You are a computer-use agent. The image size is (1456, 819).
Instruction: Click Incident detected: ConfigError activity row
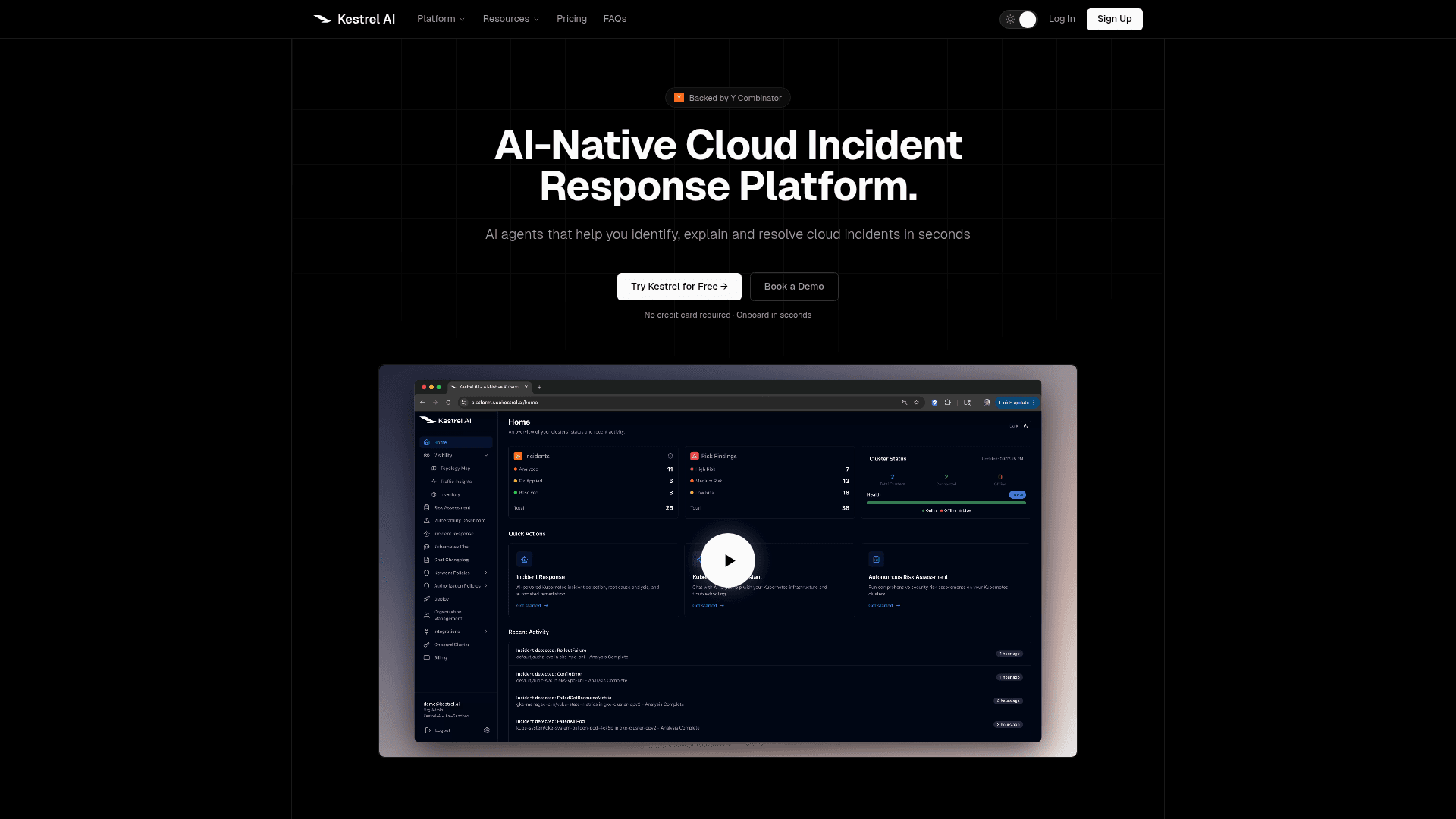[769, 677]
